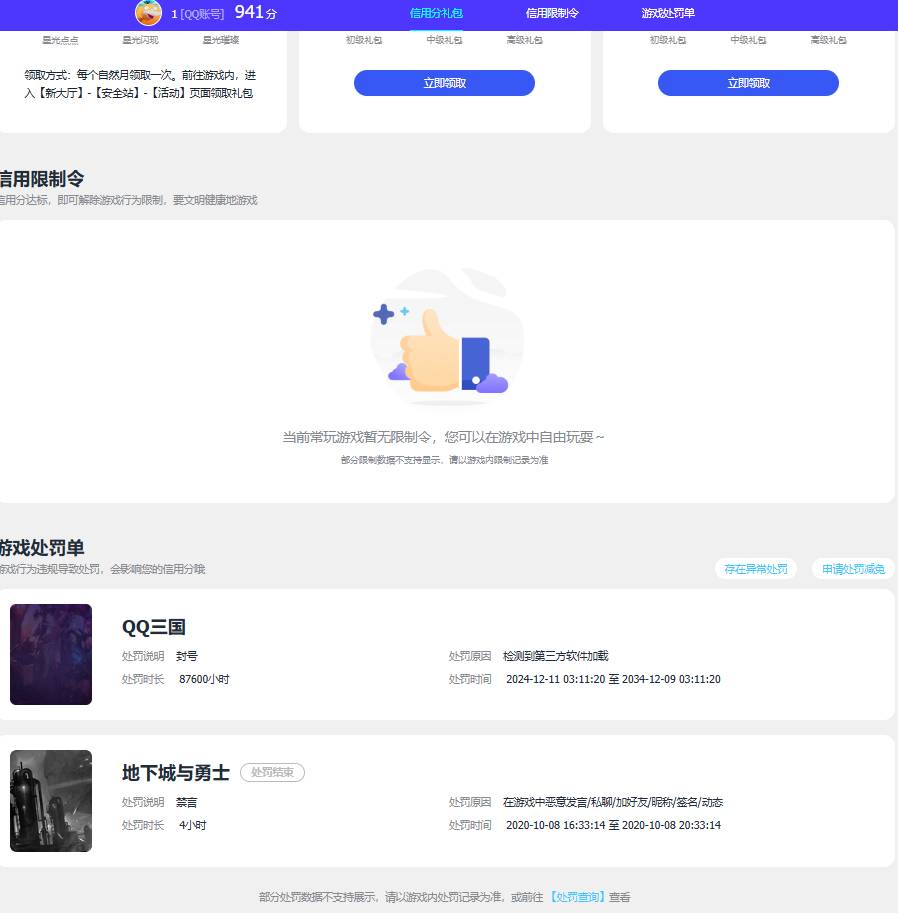This screenshot has height=913, width=898.
Task: Switch to the 游戏处罚单 navigation tab
Action: (x=667, y=13)
